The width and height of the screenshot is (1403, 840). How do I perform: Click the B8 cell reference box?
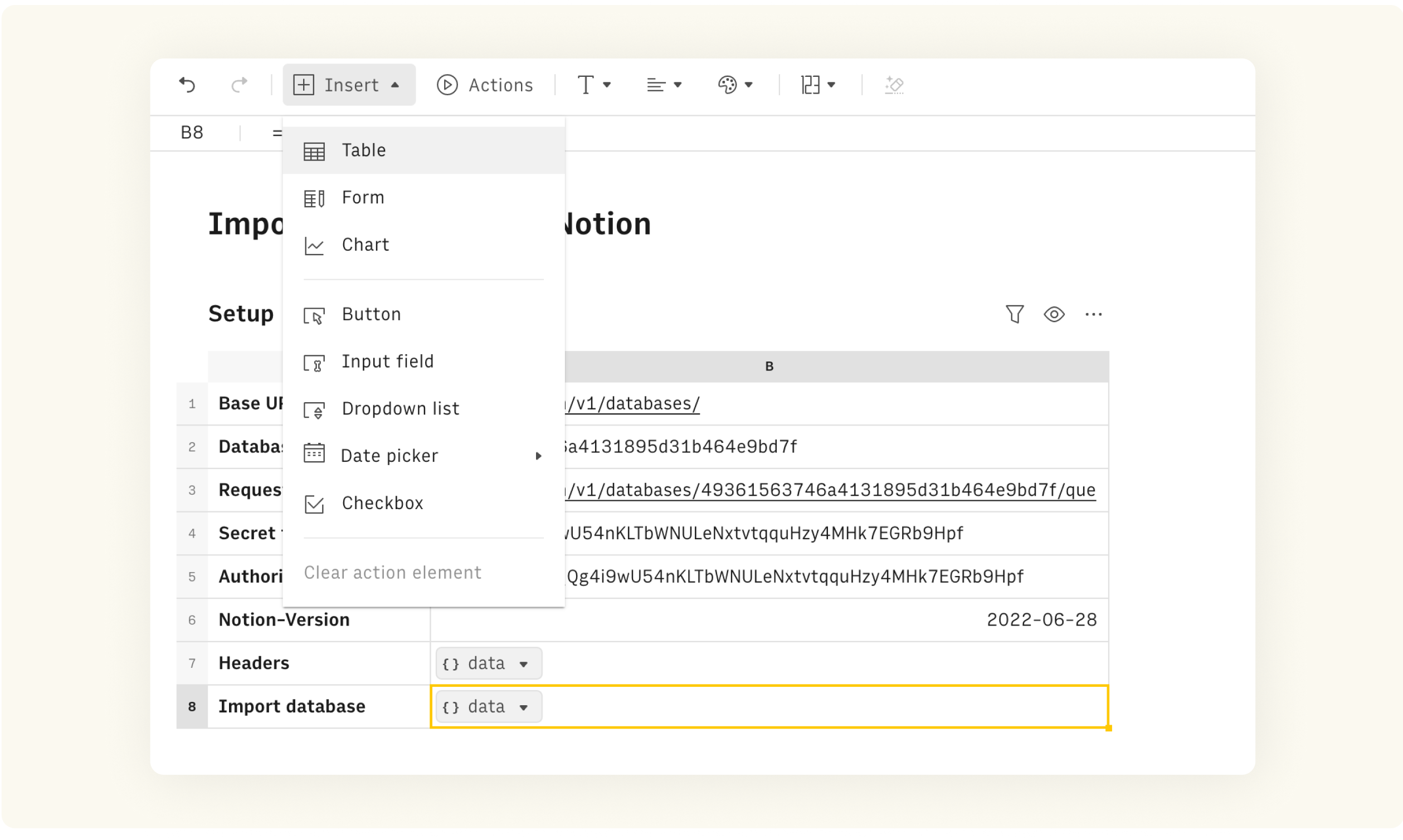pyautogui.click(x=192, y=133)
